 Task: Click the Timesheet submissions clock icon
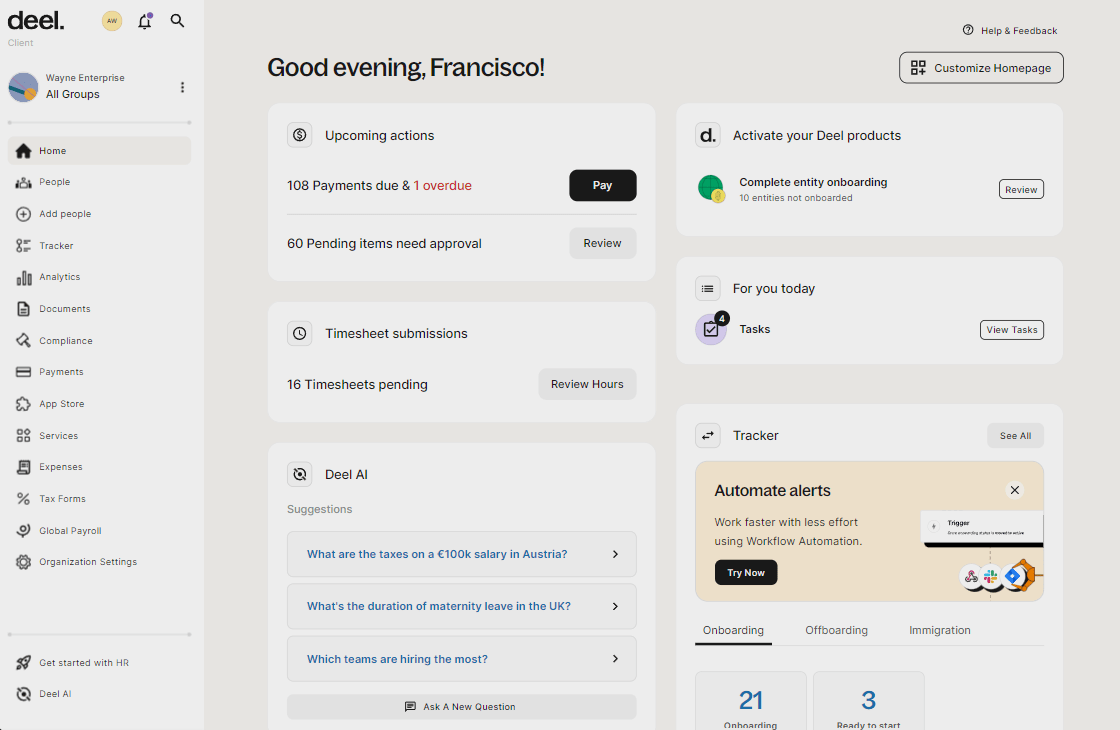(300, 334)
